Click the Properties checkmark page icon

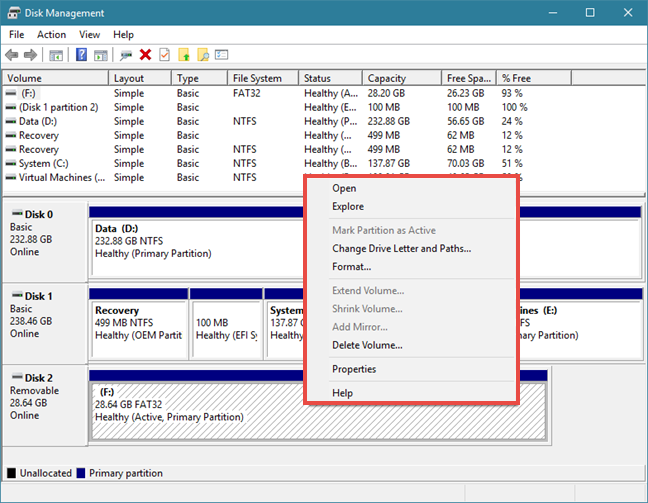coord(164,55)
